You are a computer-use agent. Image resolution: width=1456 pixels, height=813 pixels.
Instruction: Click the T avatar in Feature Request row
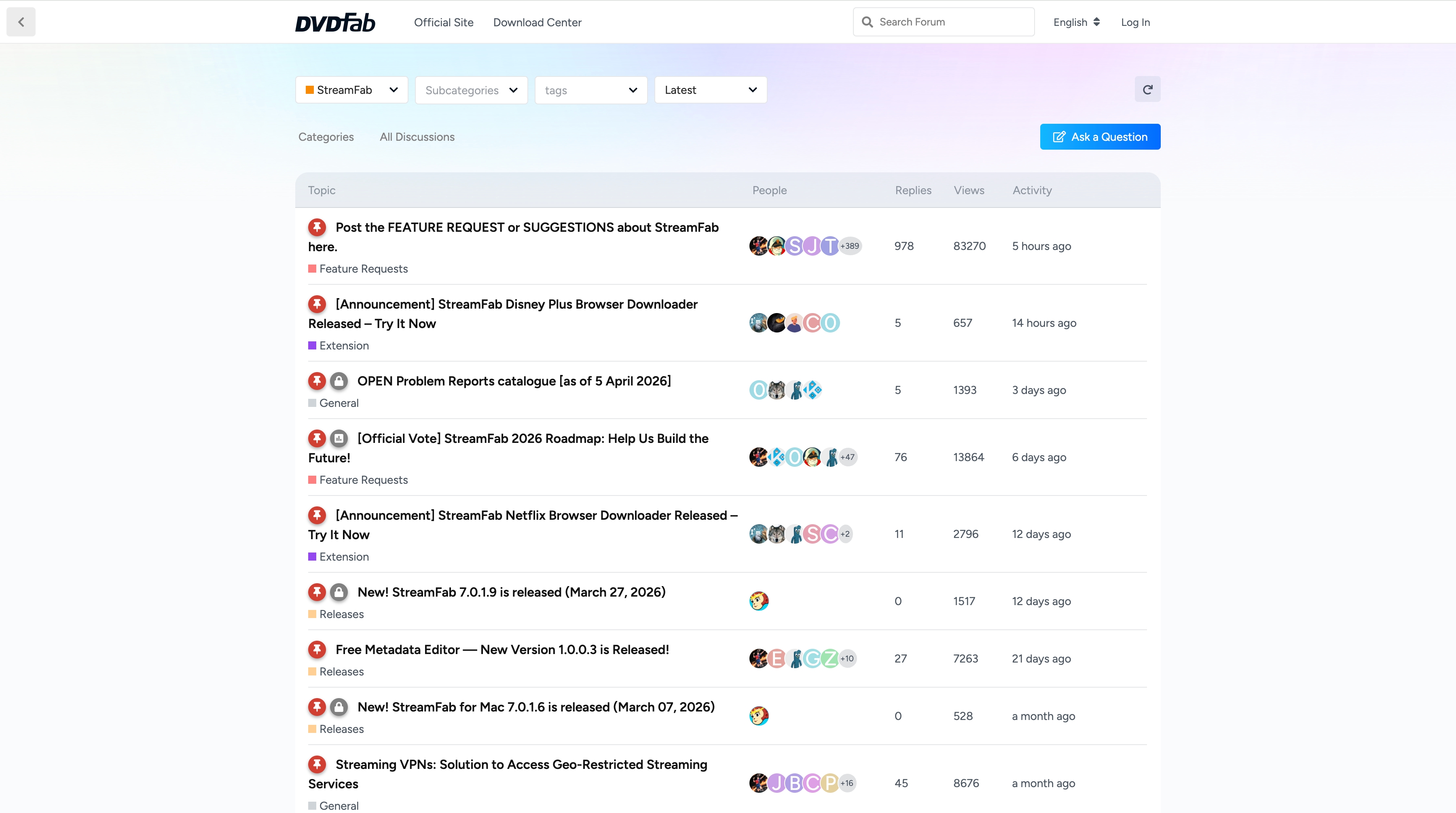tap(830, 246)
